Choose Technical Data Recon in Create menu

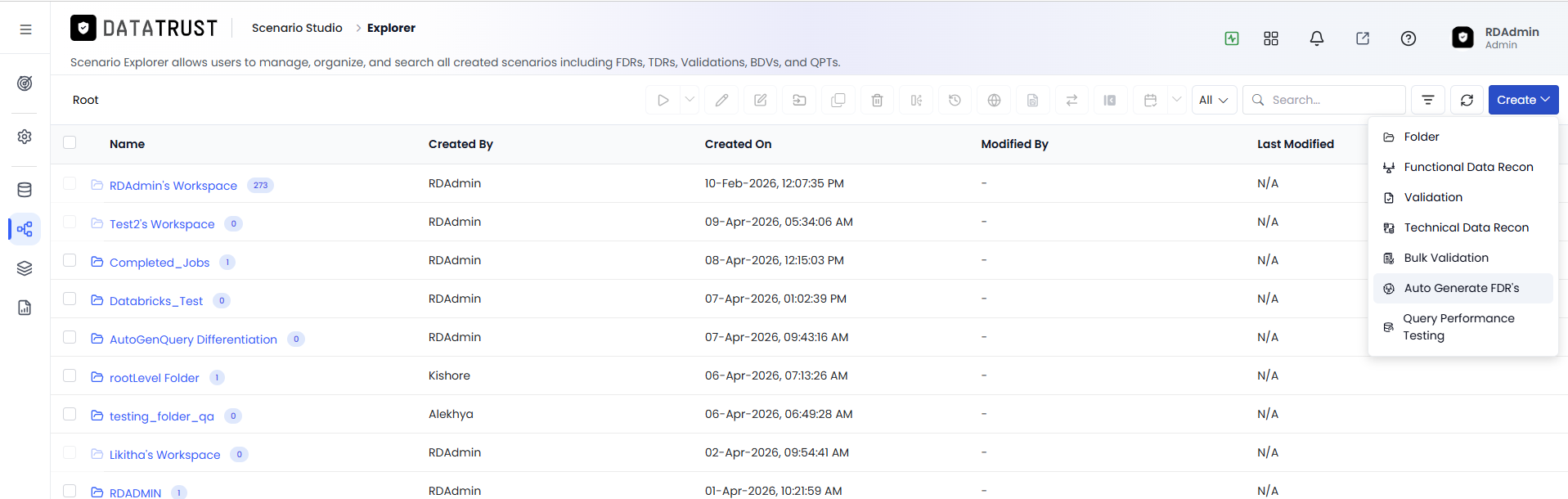click(1462, 227)
